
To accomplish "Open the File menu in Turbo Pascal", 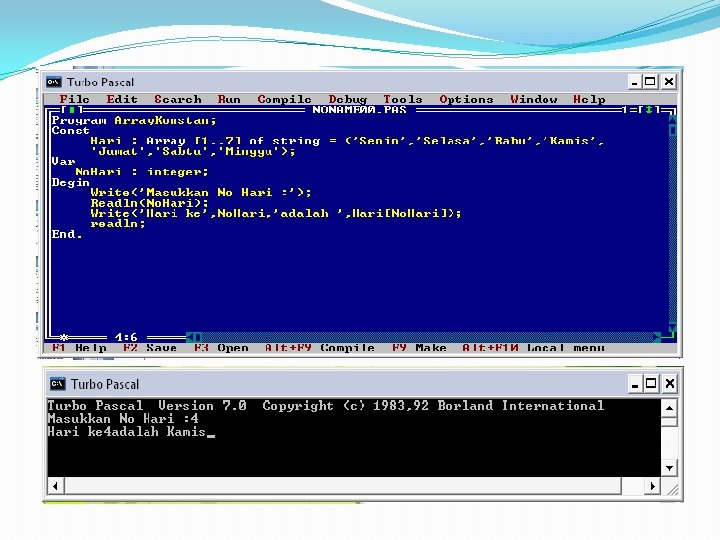I will (x=74, y=99).
